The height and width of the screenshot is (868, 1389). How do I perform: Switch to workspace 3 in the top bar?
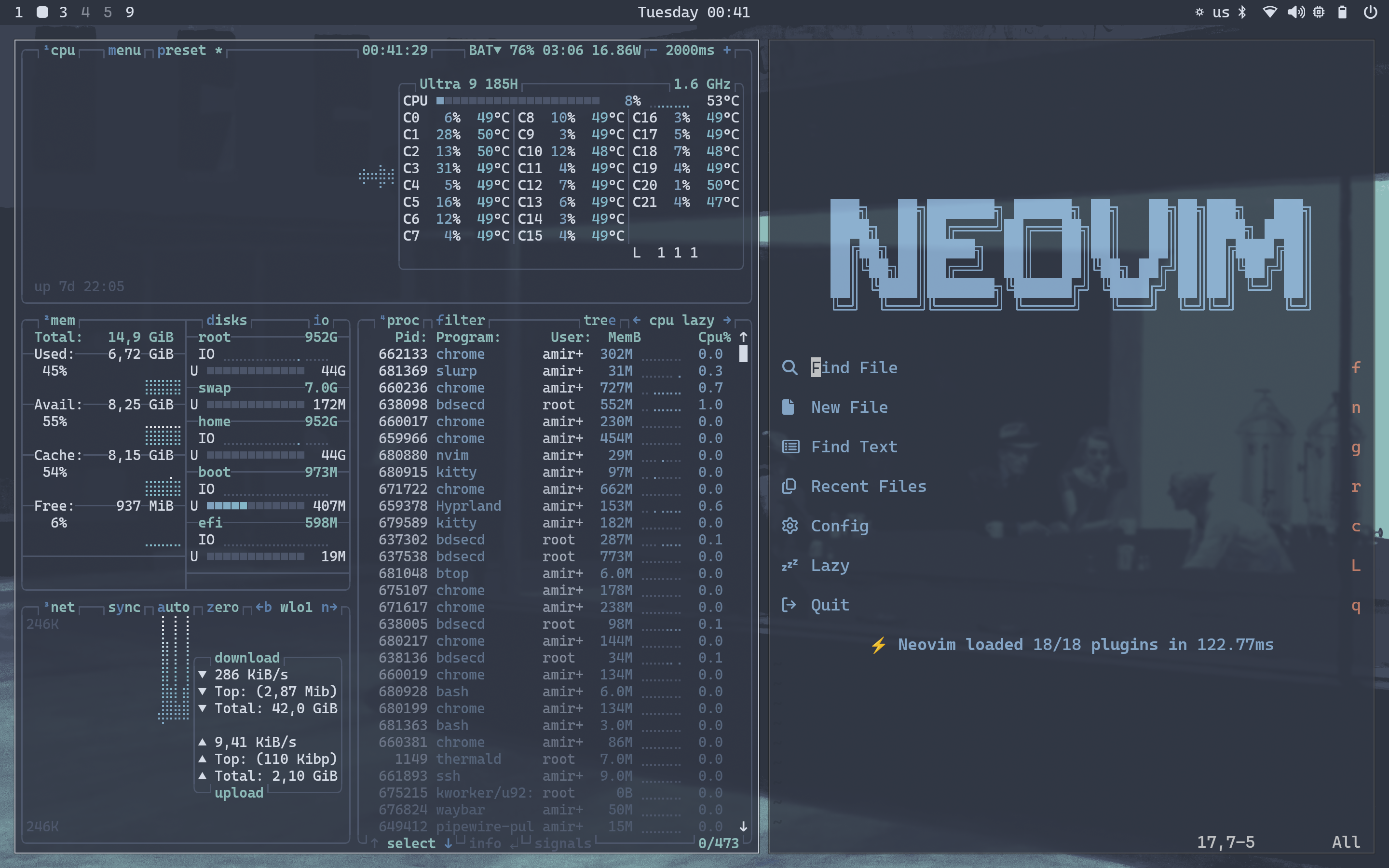[x=63, y=12]
